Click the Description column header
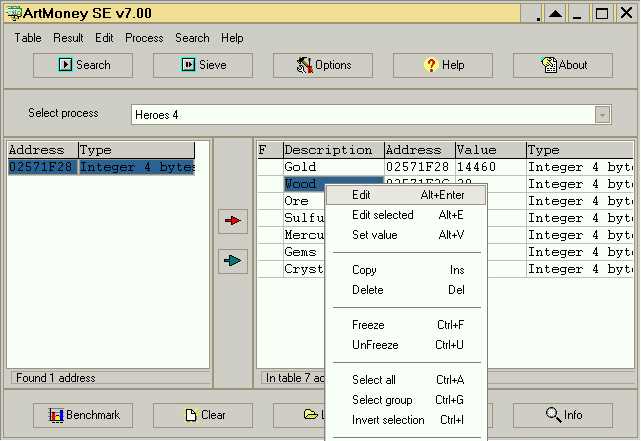 [334, 150]
